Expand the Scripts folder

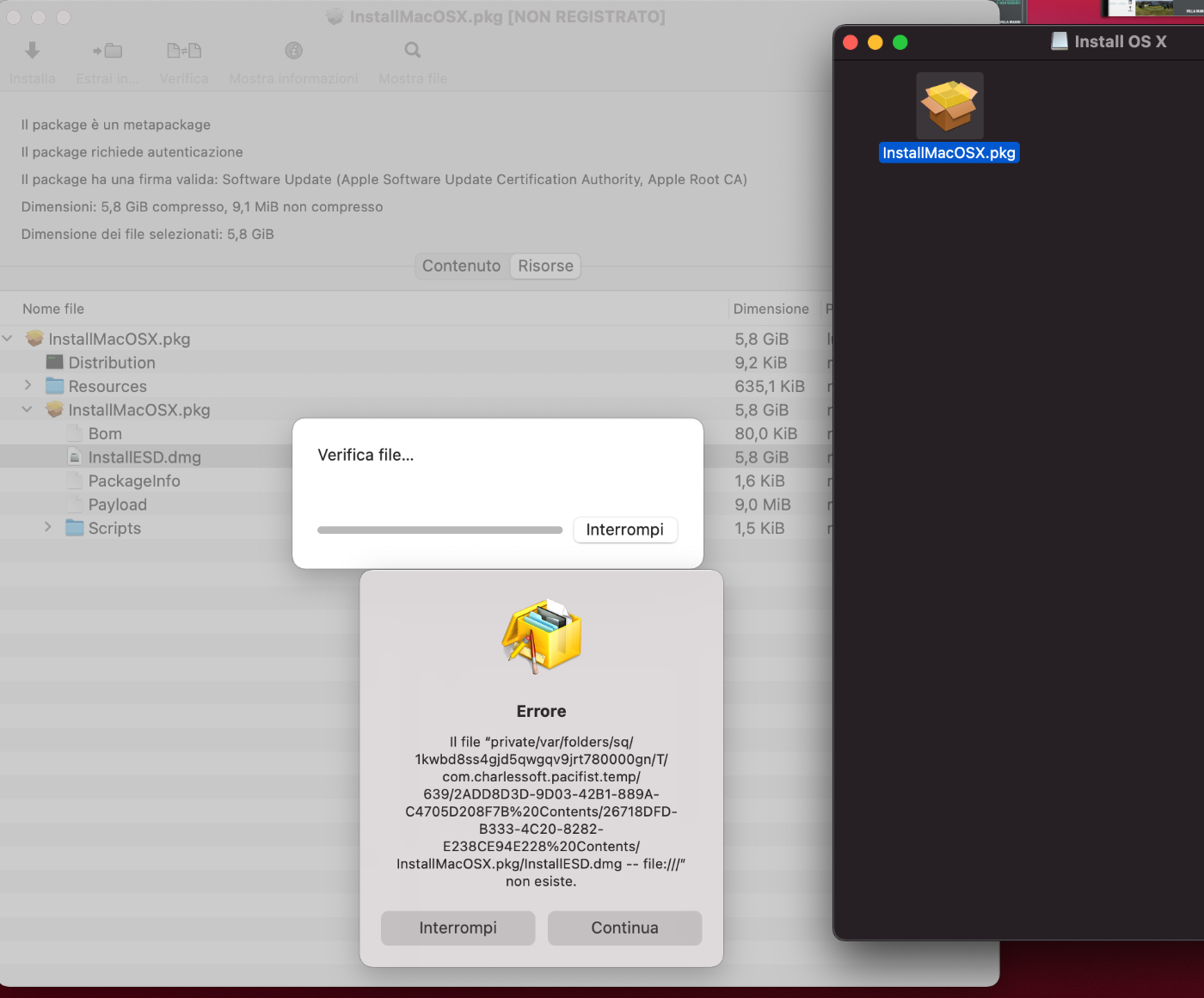(47, 528)
